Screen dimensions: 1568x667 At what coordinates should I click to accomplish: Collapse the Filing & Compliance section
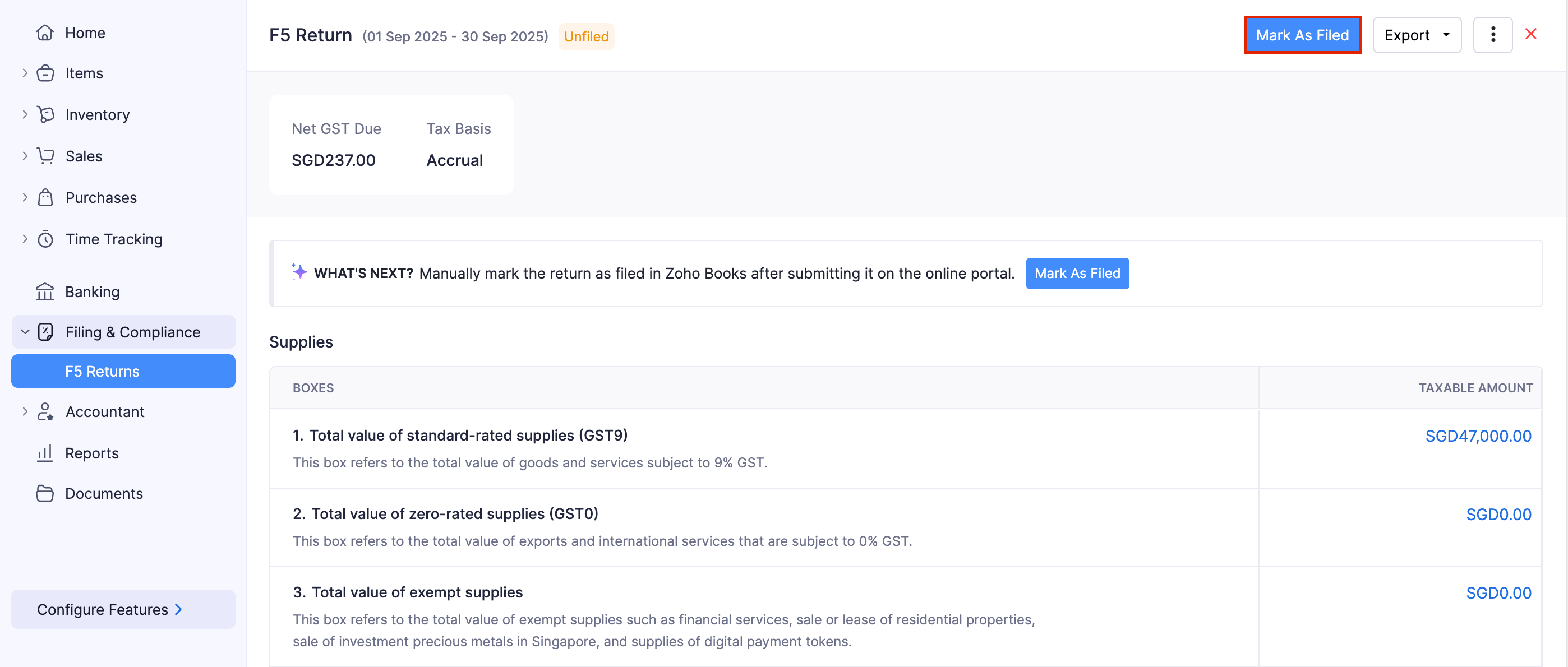pyautogui.click(x=25, y=332)
